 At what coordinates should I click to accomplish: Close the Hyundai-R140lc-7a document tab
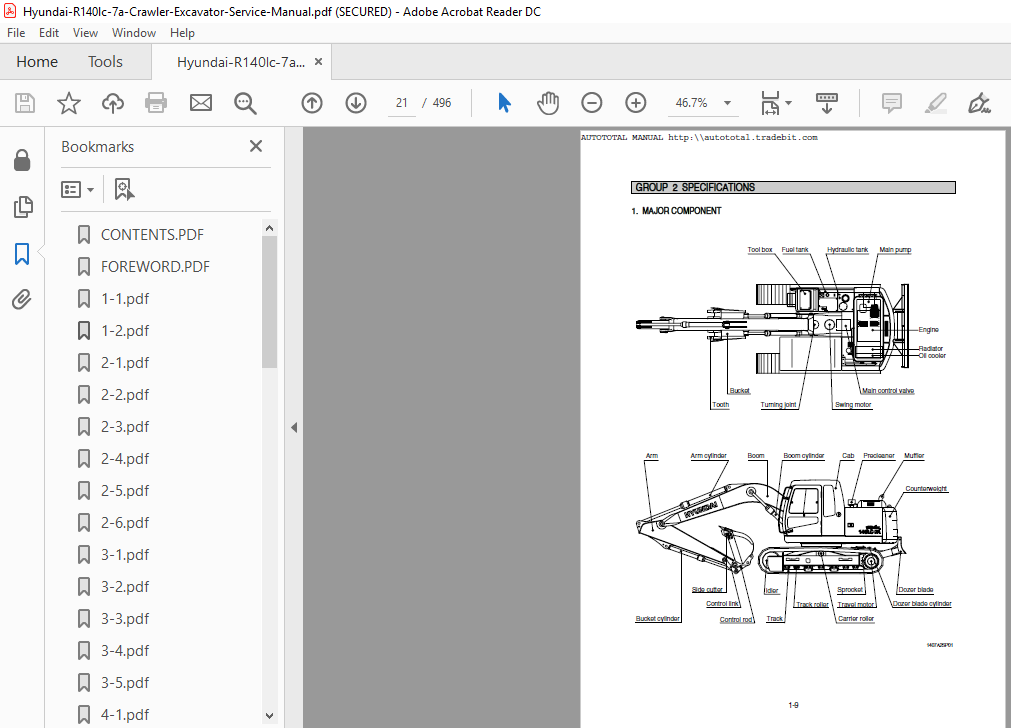(x=318, y=62)
